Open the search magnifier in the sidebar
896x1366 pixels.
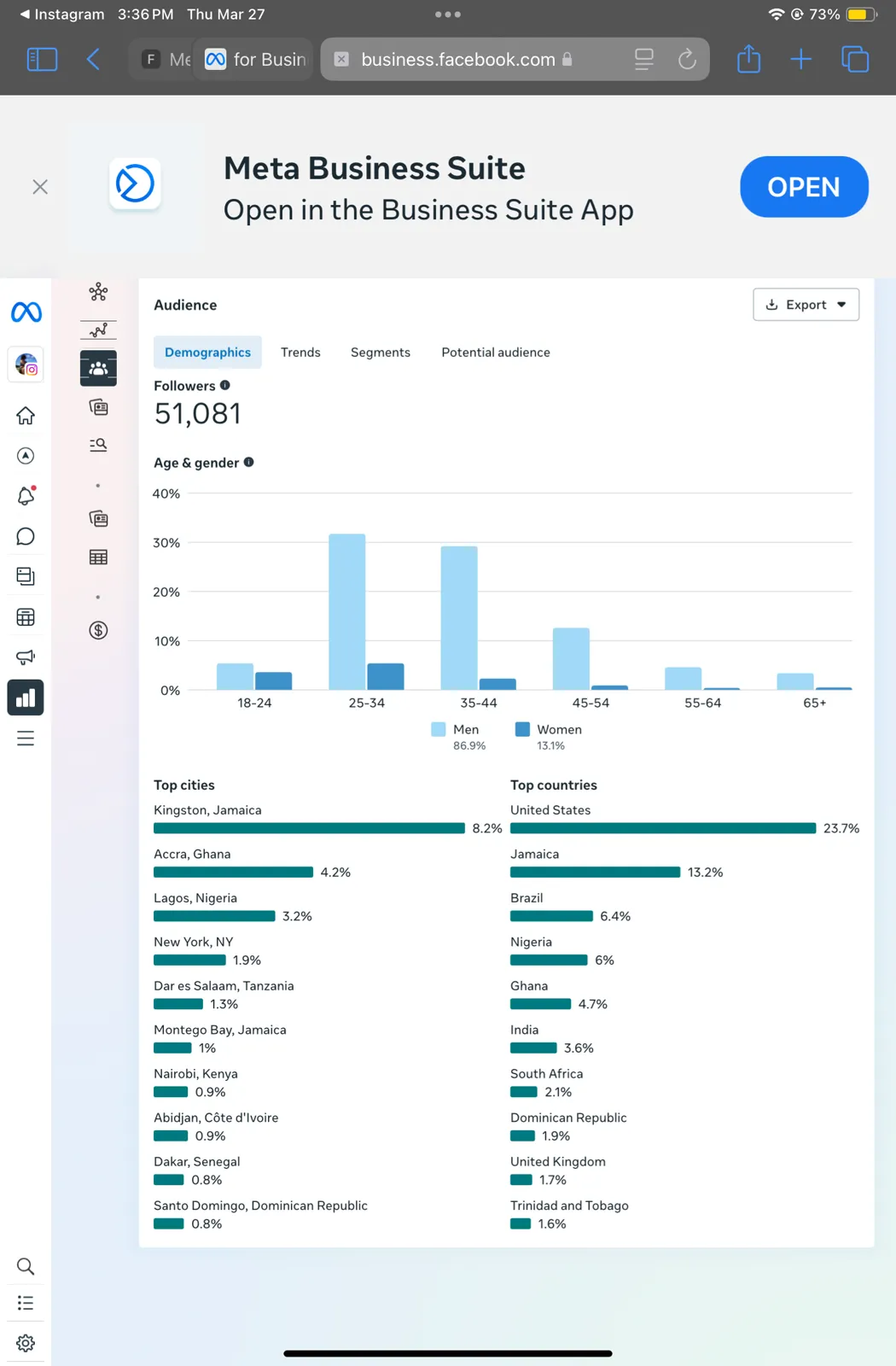click(x=26, y=1266)
